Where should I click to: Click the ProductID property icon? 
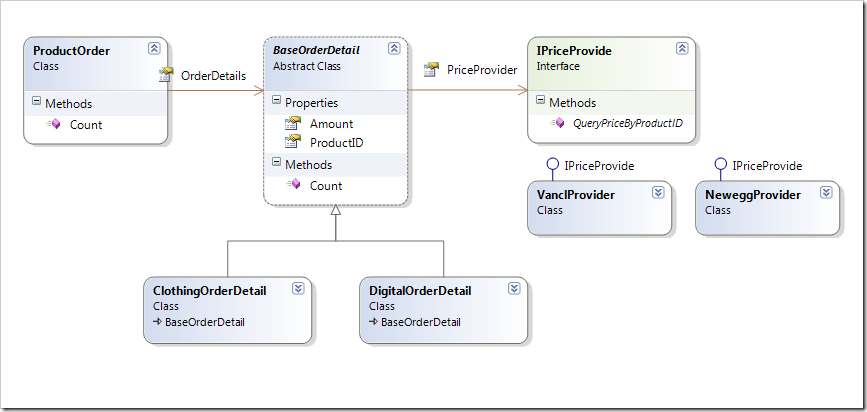293,142
